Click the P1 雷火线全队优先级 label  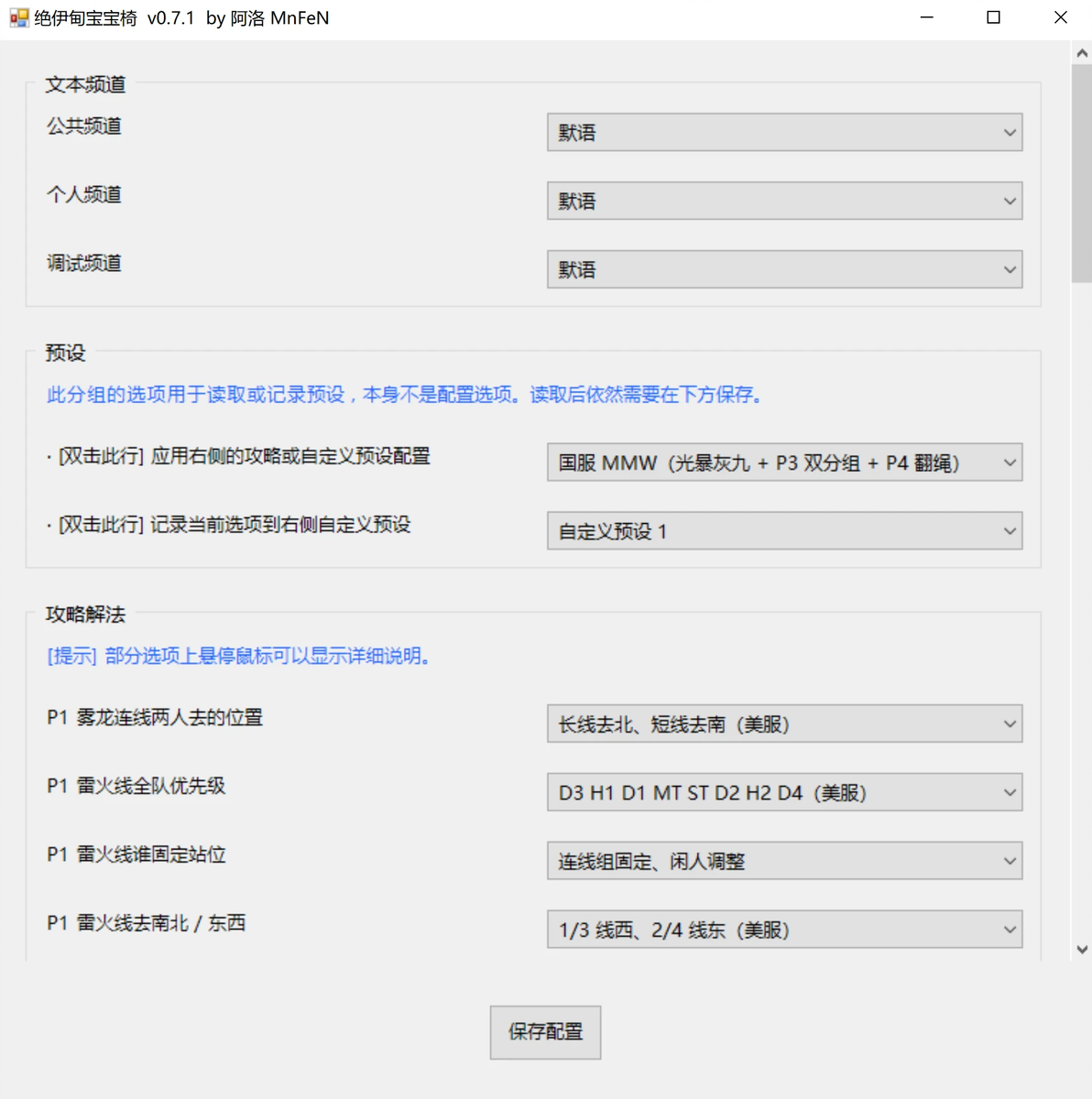click(x=136, y=786)
